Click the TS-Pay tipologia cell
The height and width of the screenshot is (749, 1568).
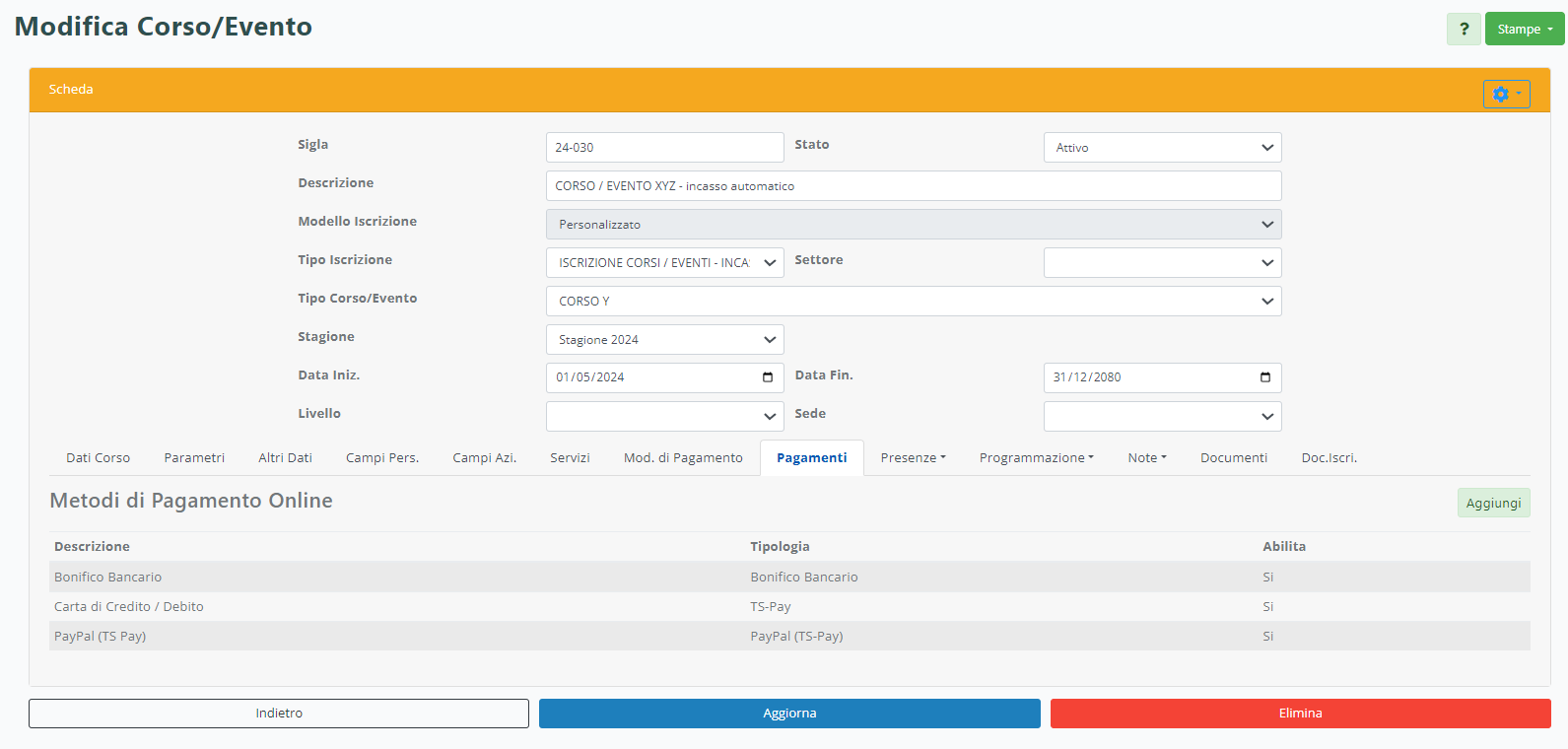point(770,606)
